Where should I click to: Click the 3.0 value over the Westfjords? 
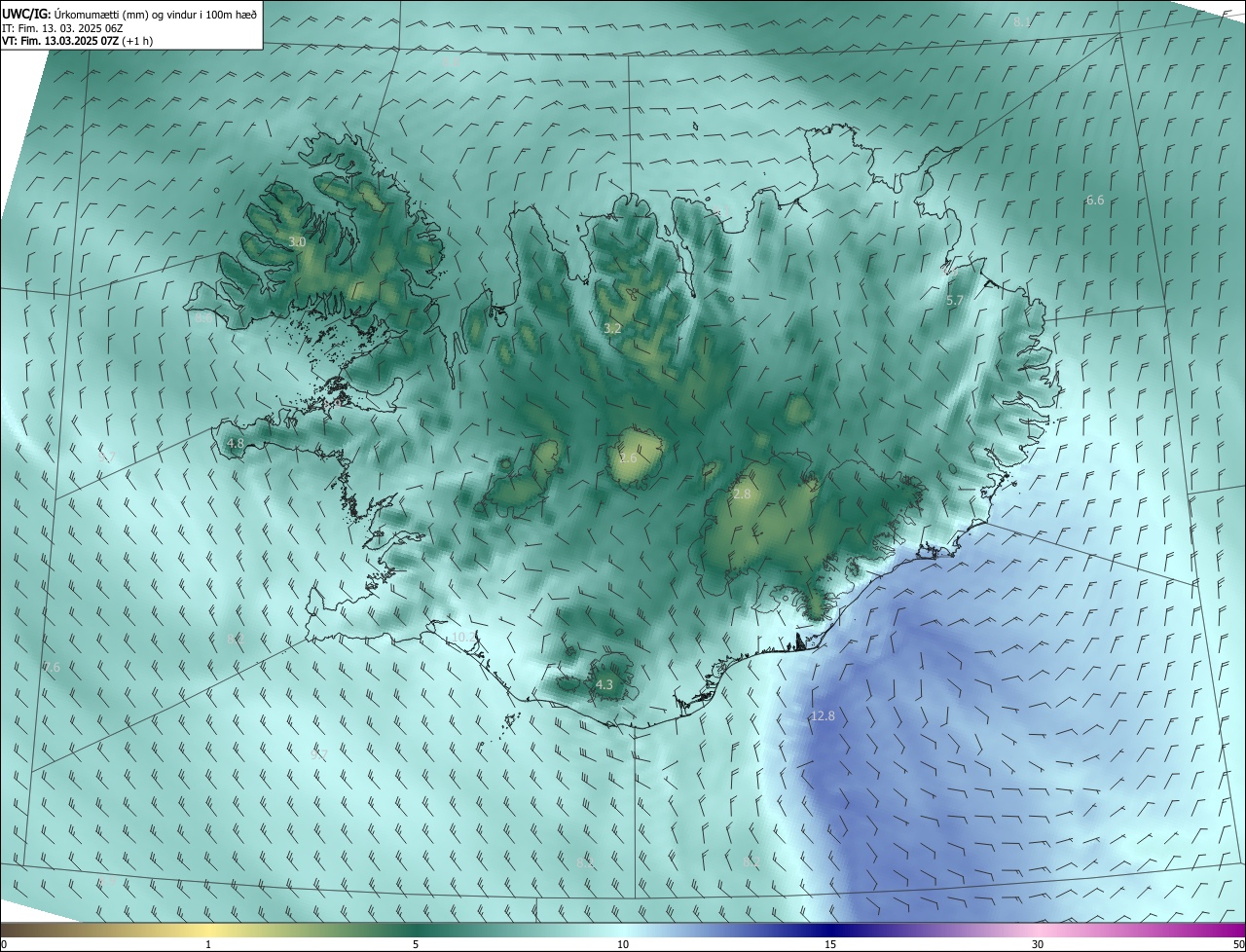coord(297,241)
